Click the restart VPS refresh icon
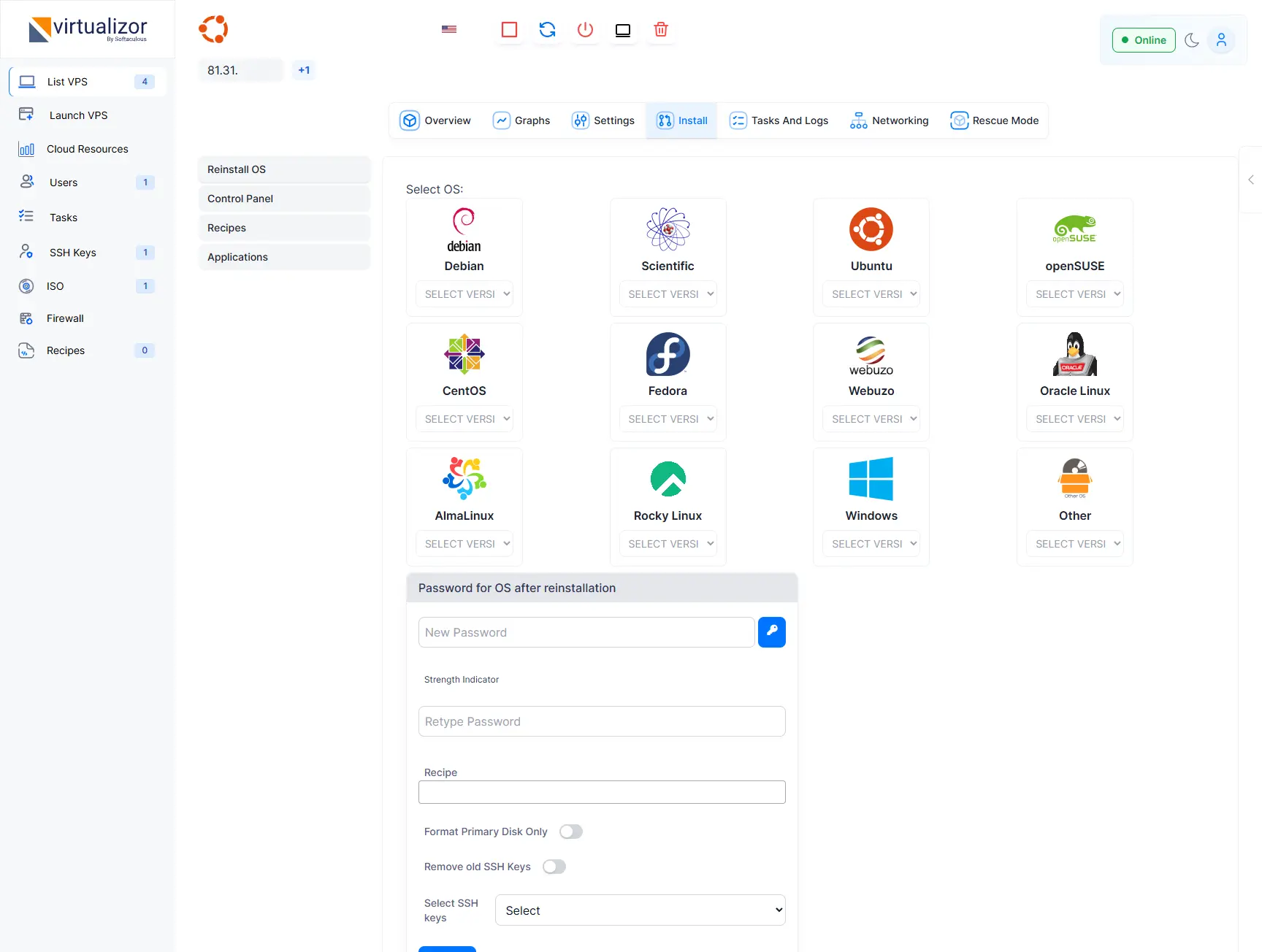The image size is (1262, 952). [x=548, y=30]
